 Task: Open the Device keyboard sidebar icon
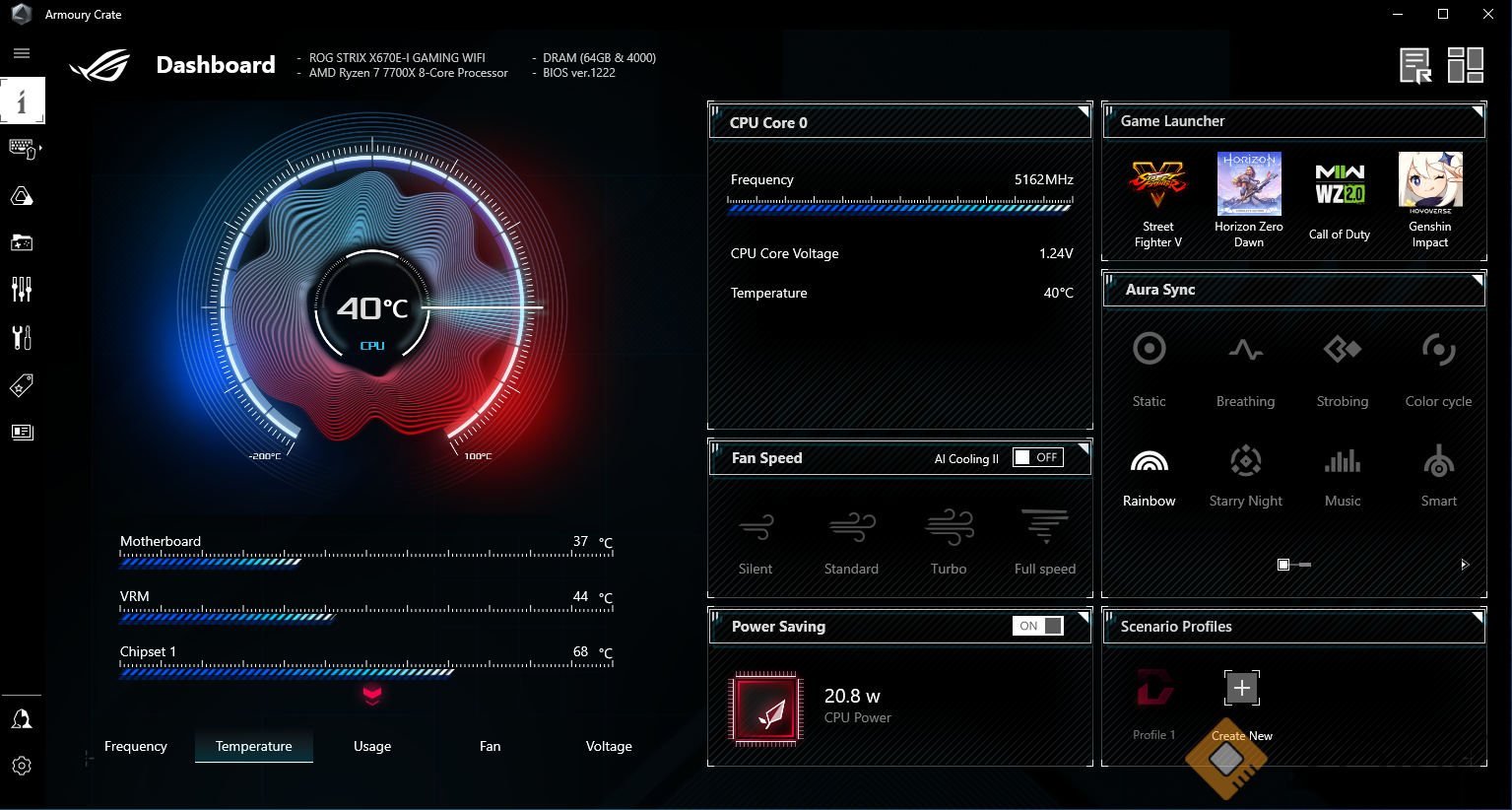22,149
